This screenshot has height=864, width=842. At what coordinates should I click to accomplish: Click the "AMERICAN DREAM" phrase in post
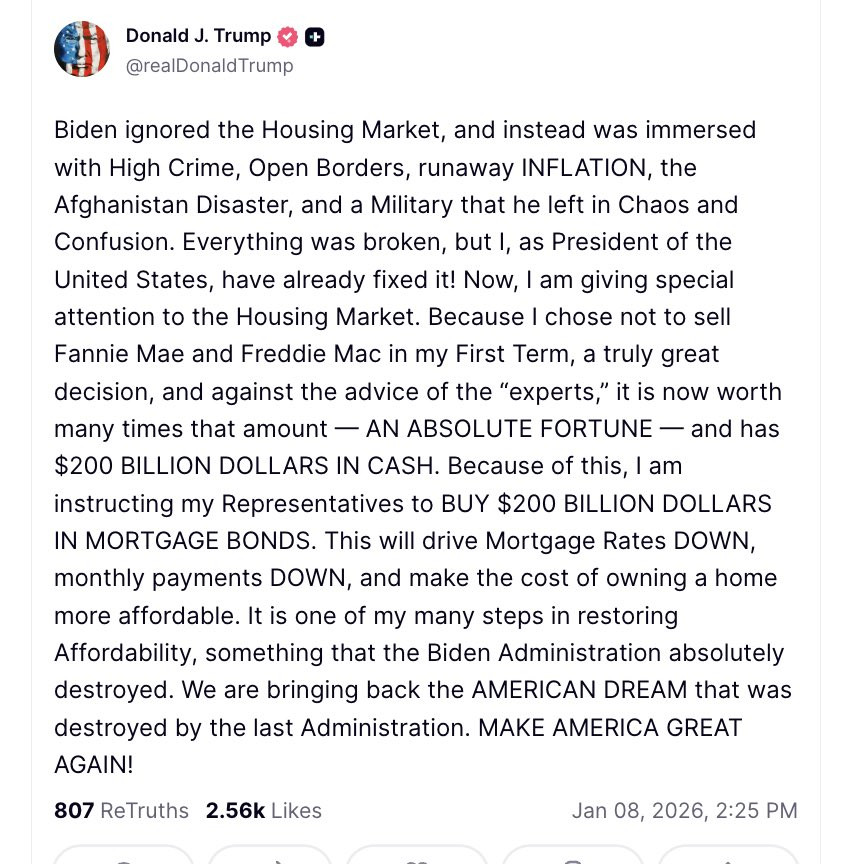pos(580,690)
